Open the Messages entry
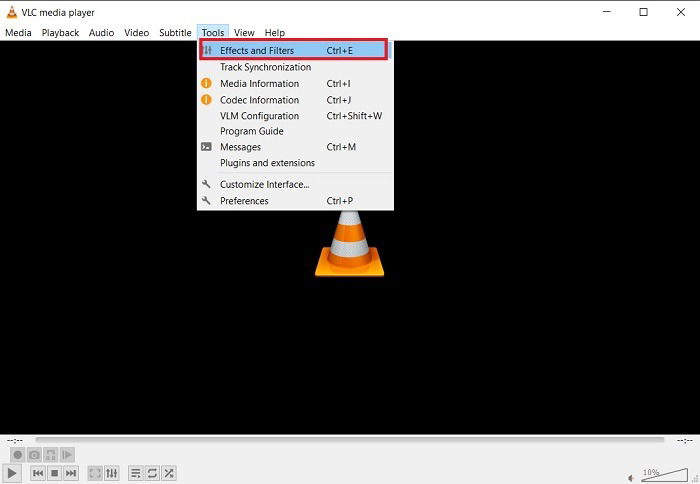The image size is (700, 484). [295, 147]
